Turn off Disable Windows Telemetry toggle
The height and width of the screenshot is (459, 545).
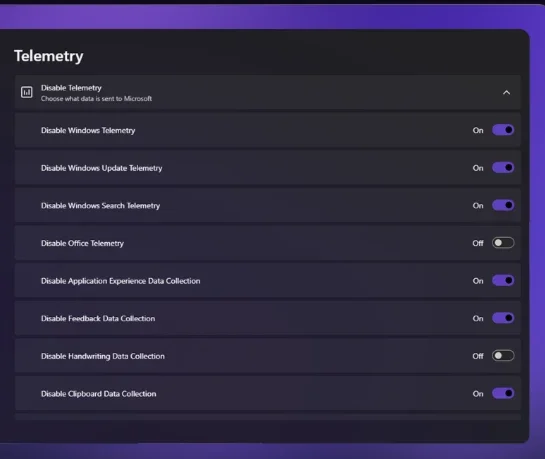point(503,130)
